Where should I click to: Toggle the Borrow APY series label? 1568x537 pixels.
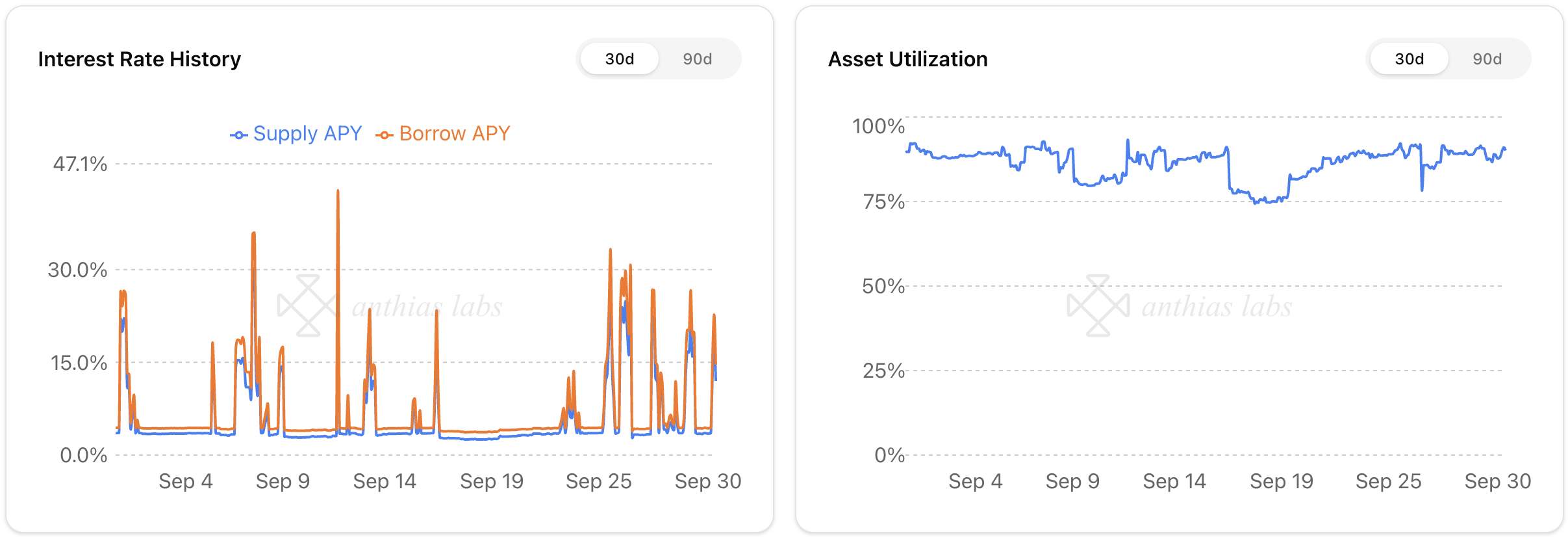(x=455, y=133)
